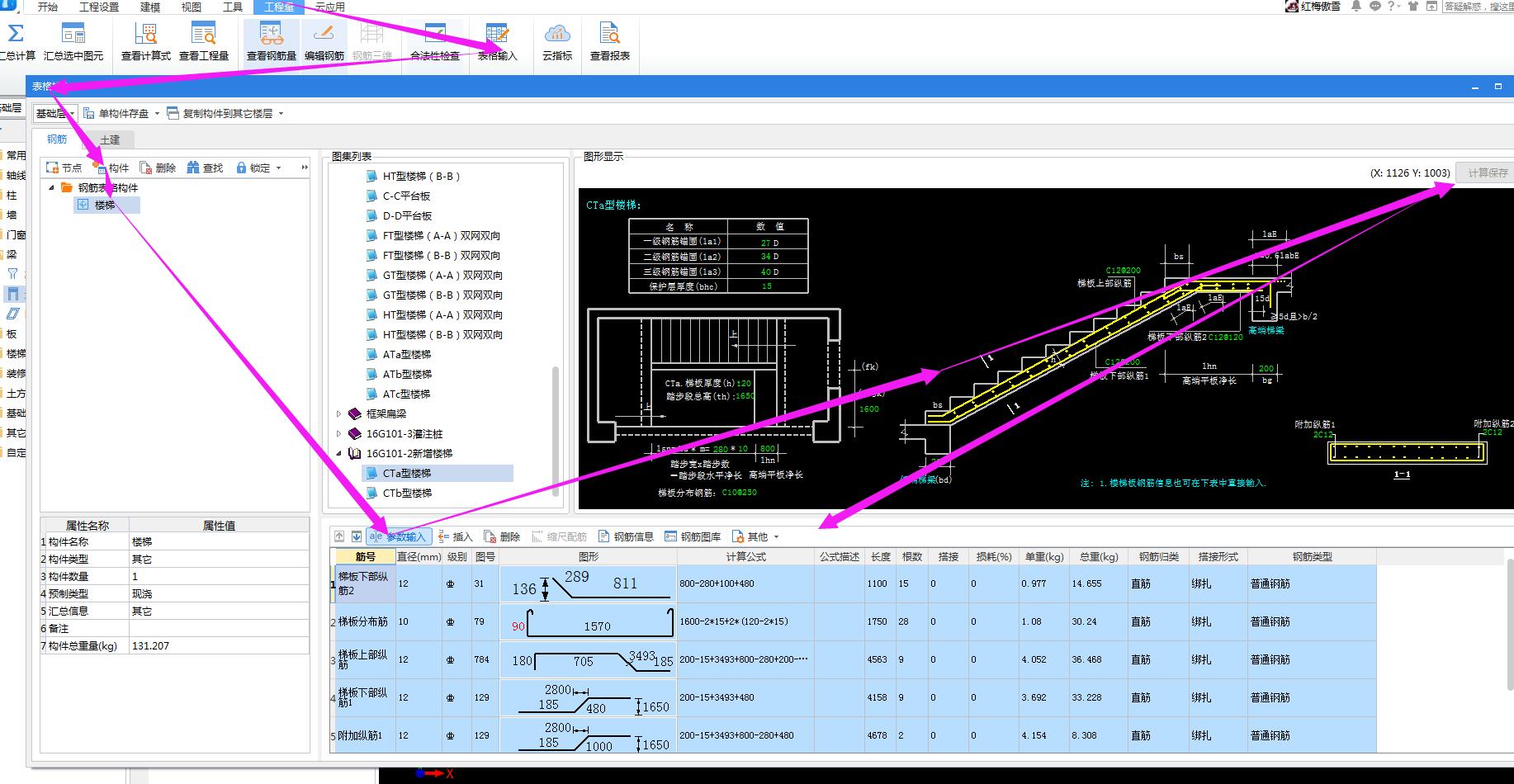Click 复制构件到其它楼层 icon
1514x784 pixels.
(173, 113)
